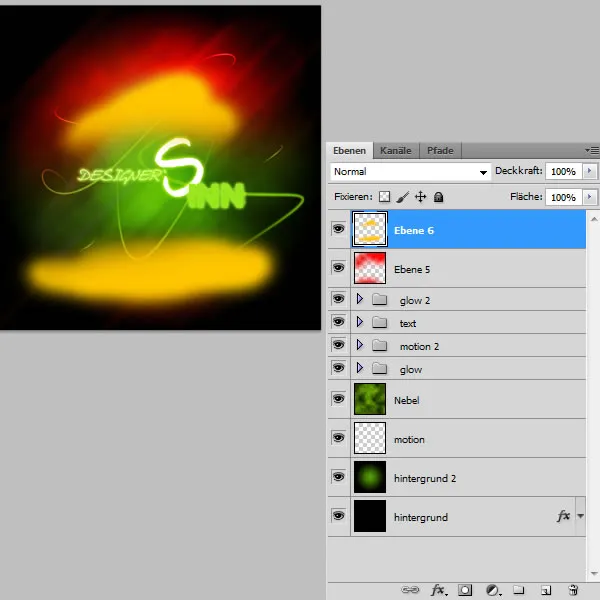
Task: Create a new layer group
Action: 519,590
